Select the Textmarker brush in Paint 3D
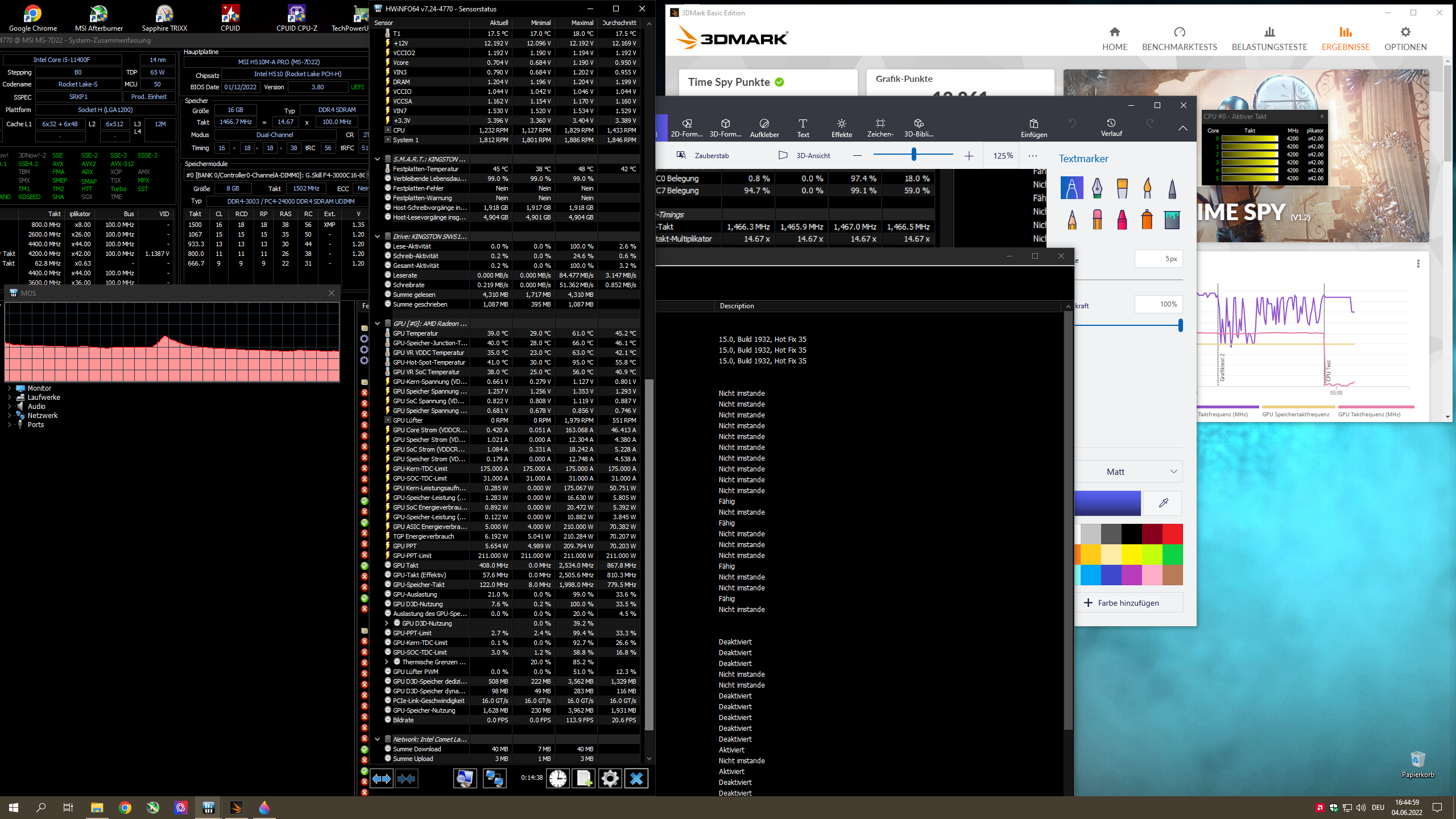 [x=1072, y=188]
